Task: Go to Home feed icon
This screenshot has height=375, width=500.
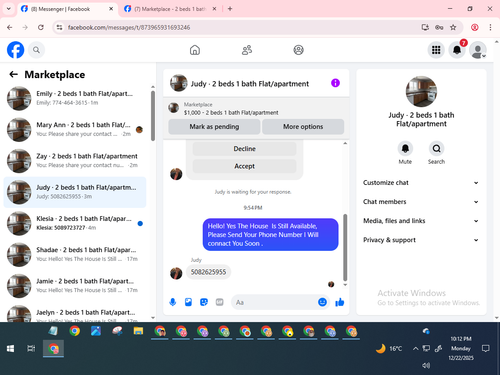Action: [195, 50]
